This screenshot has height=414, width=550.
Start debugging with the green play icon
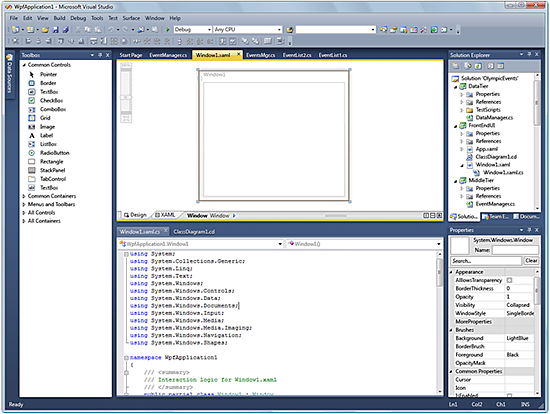[168, 30]
